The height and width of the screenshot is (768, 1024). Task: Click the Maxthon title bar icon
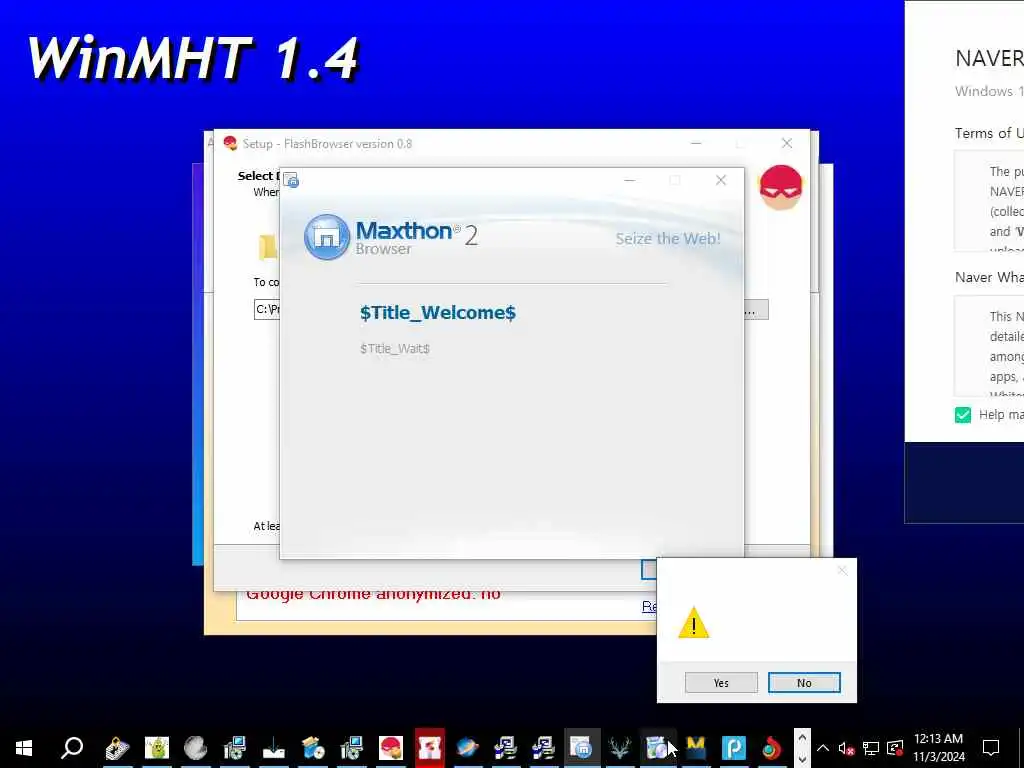pyautogui.click(x=291, y=180)
